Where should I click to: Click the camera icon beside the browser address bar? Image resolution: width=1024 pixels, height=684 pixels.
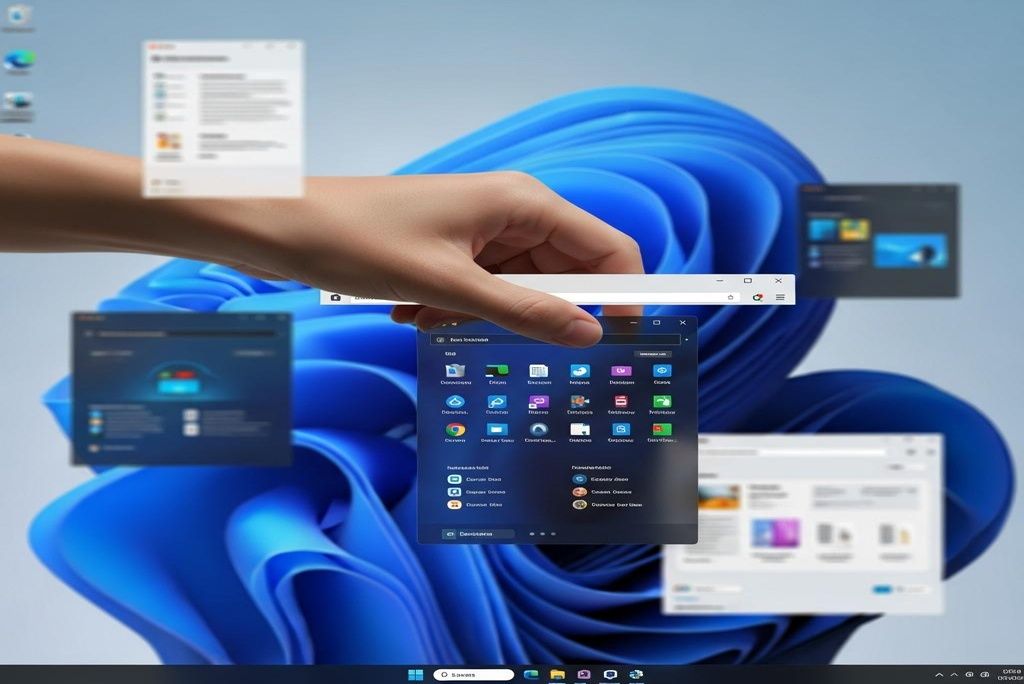click(335, 297)
